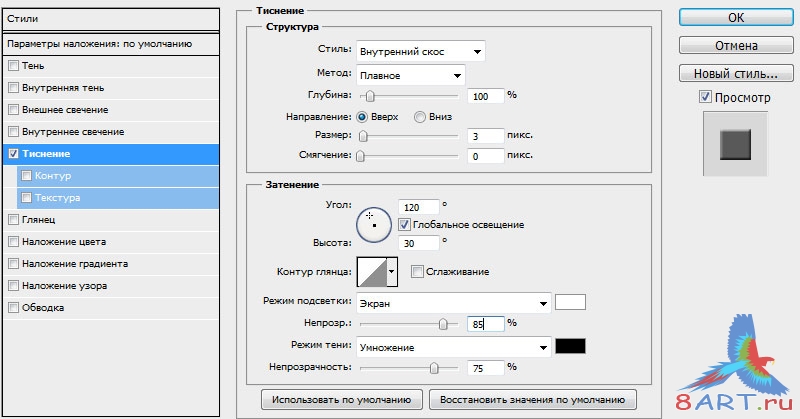Screen dimensions: 800x419
Task: Click the Отмена button
Action: 736,45
